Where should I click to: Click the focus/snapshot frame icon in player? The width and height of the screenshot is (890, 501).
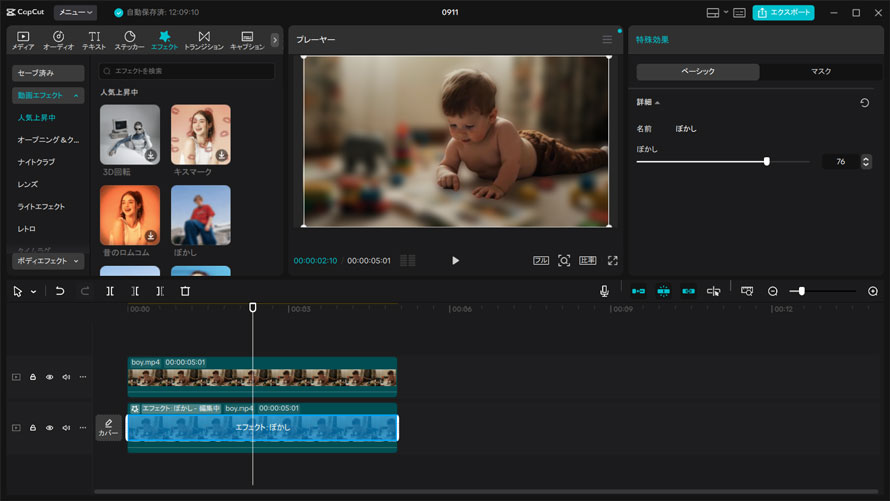(564, 260)
